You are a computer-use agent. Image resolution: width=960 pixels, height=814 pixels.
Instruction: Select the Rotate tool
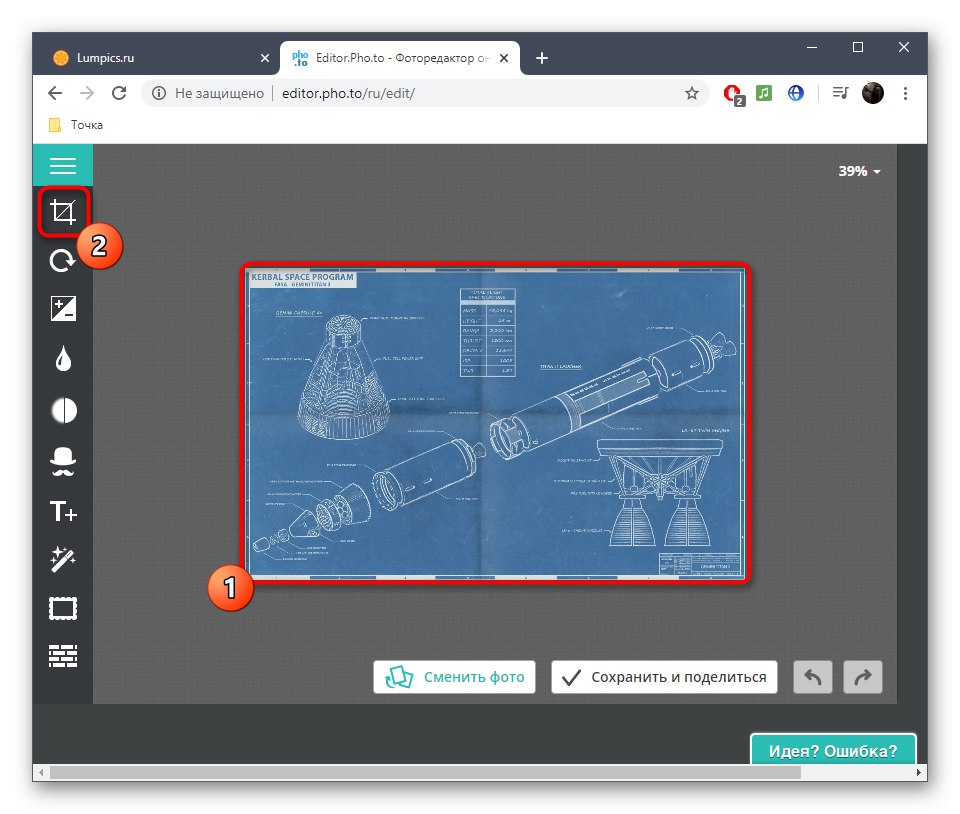pos(62,260)
